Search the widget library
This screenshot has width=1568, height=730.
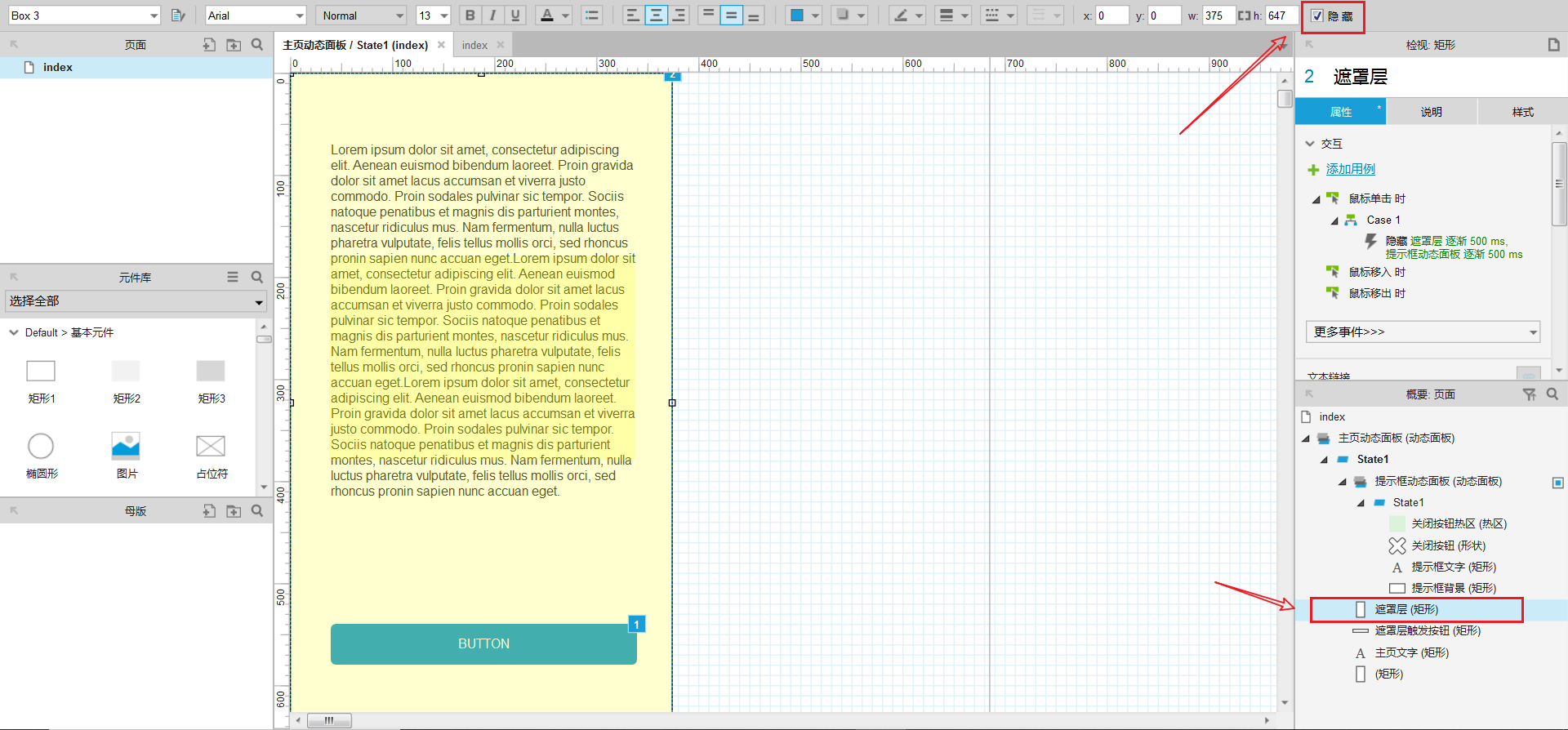click(x=257, y=278)
